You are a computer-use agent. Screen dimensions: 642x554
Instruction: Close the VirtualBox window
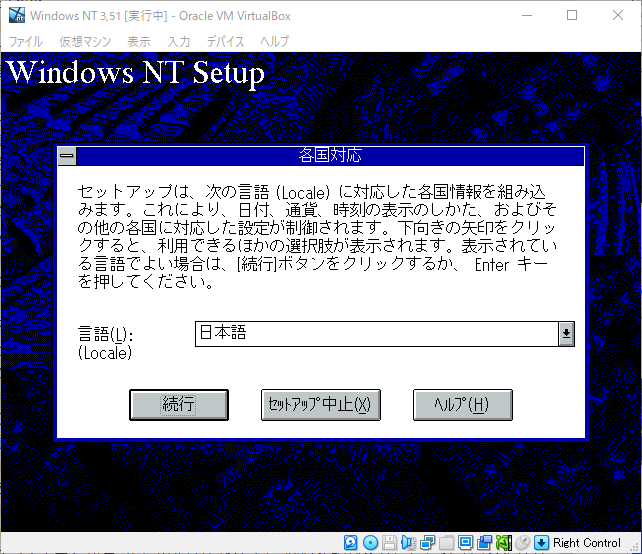(618, 16)
